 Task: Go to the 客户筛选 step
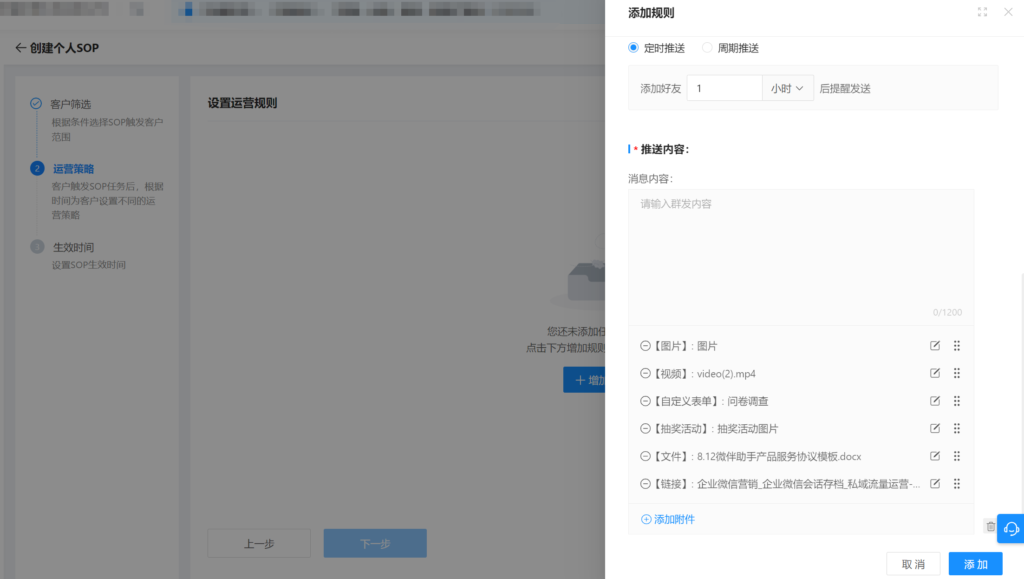[x=70, y=104]
